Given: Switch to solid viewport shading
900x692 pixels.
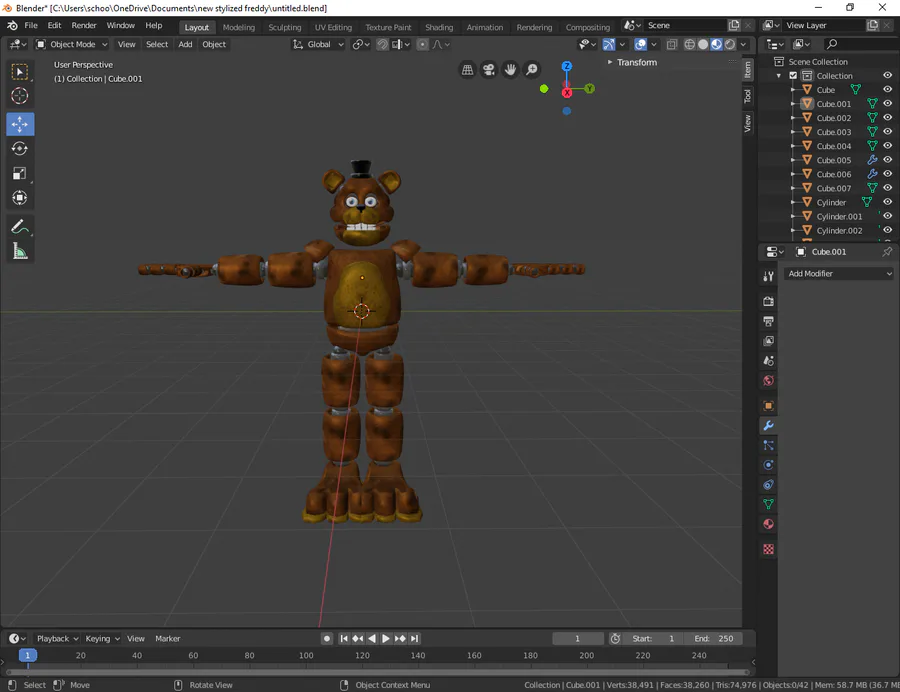Looking at the screenshot, I should (703, 44).
